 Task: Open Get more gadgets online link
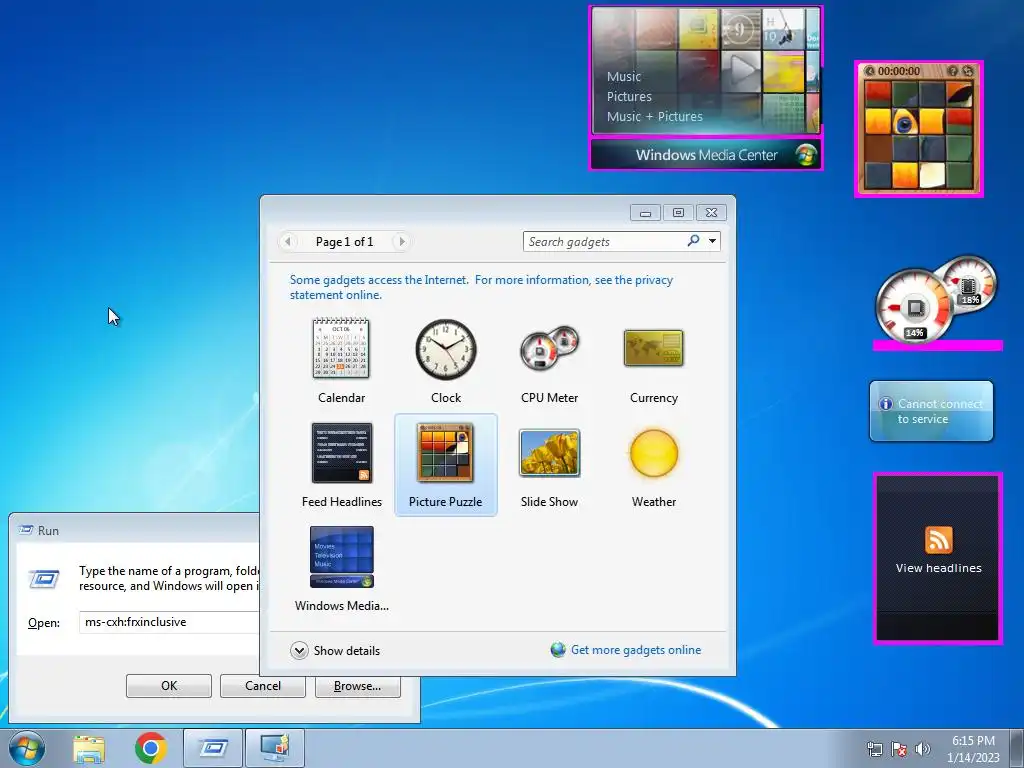(636, 650)
